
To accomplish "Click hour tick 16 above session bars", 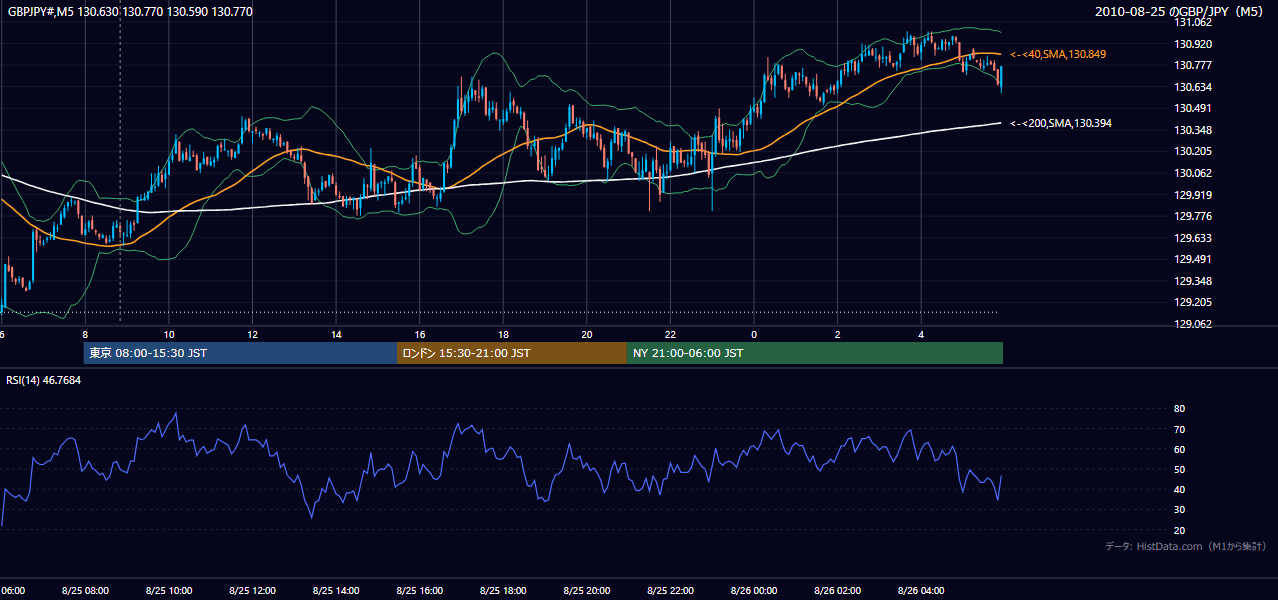I will [x=420, y=334].
